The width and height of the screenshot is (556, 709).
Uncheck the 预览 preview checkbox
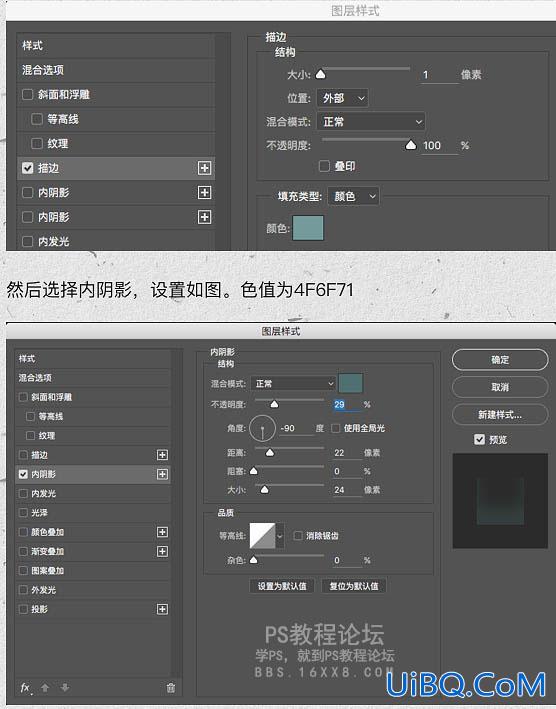click(x=480, y=440)
